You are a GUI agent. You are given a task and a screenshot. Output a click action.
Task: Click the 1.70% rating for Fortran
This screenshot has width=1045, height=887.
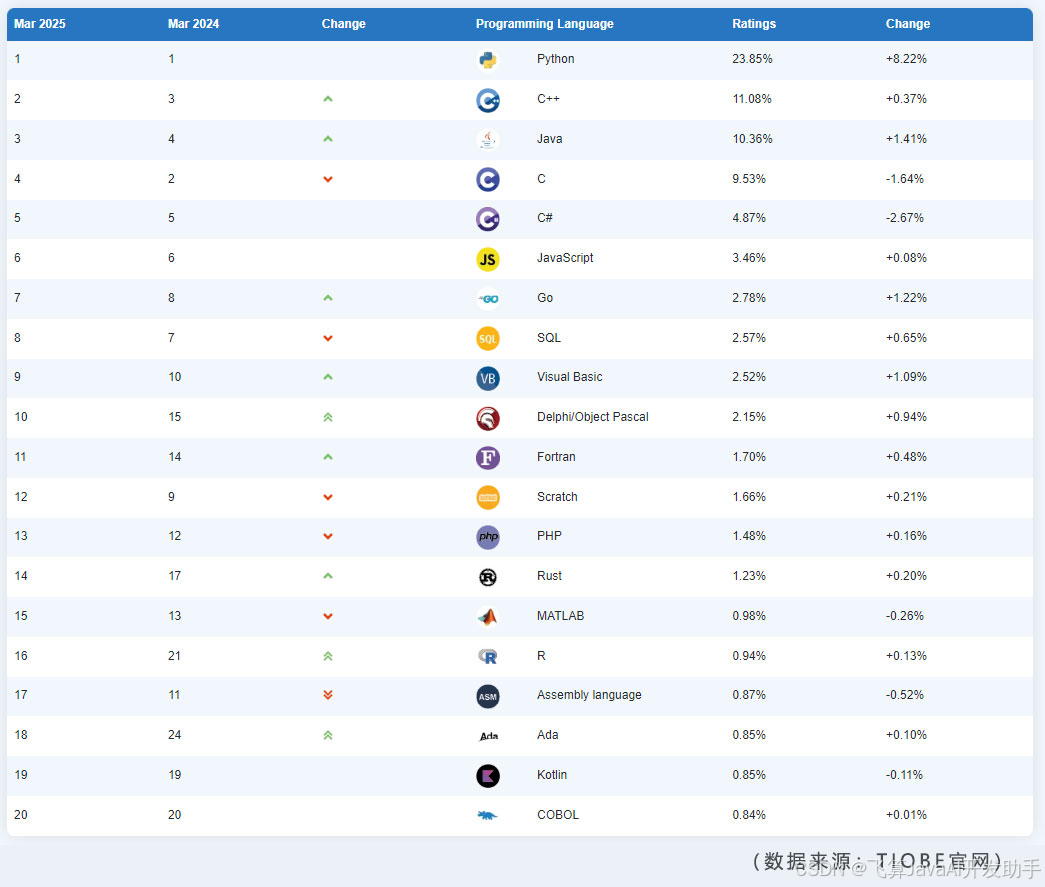pyautogui.click(x=748, y=456)
